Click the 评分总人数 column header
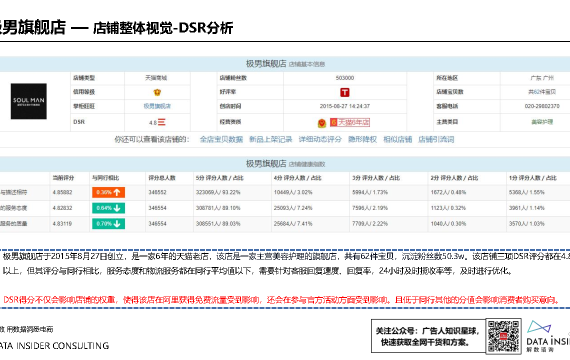Image resolution: width=570 pixels, height=360 pixels. (162, 178)
